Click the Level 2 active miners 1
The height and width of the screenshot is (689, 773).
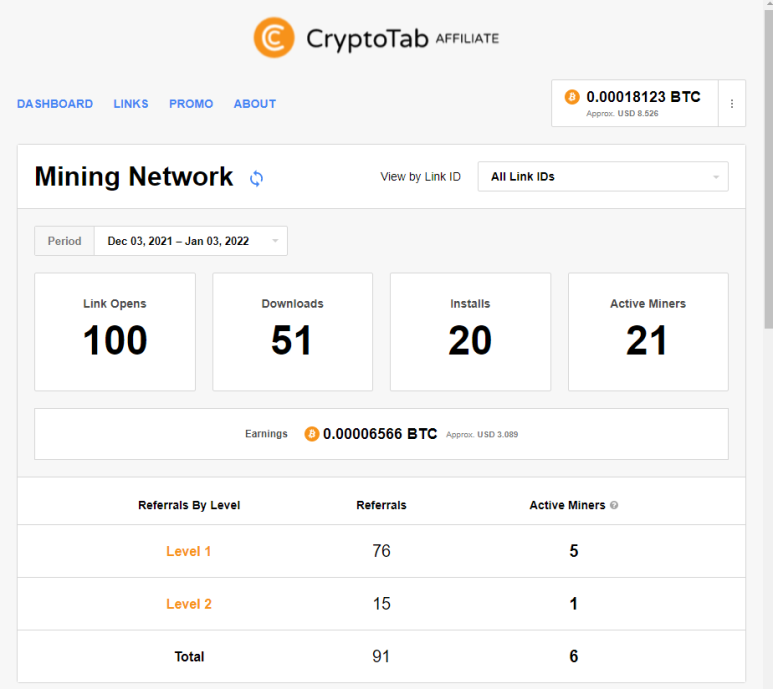tap(573, 604)
